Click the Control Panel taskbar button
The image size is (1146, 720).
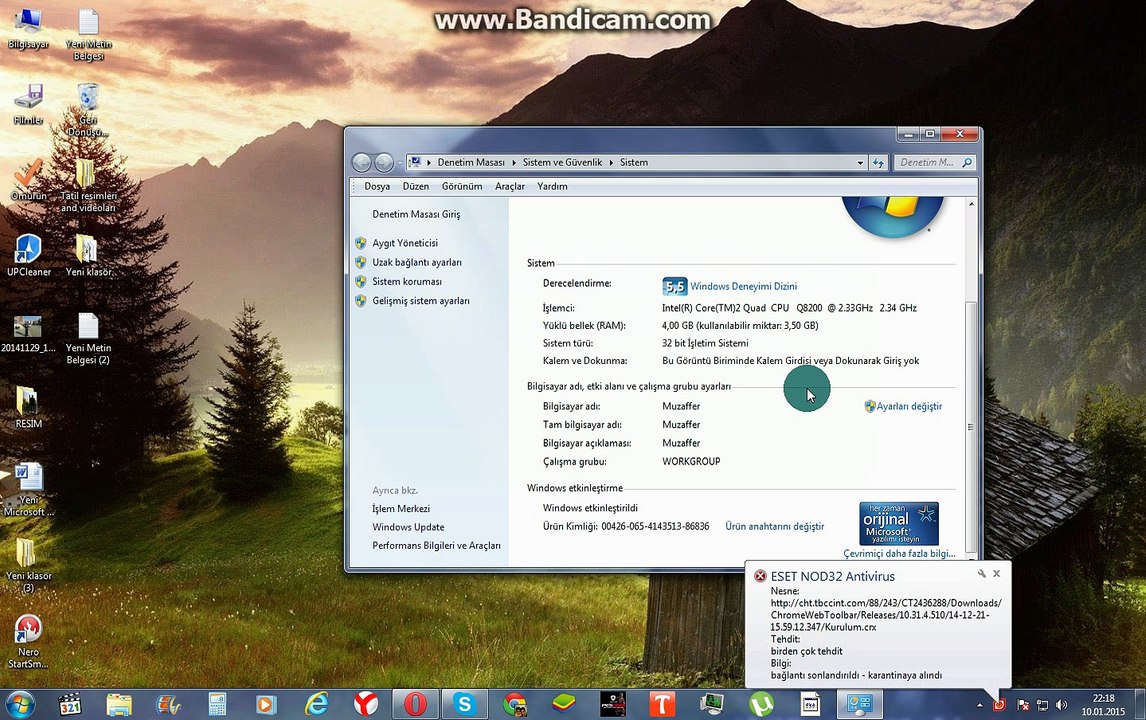[x=860, y=705]
